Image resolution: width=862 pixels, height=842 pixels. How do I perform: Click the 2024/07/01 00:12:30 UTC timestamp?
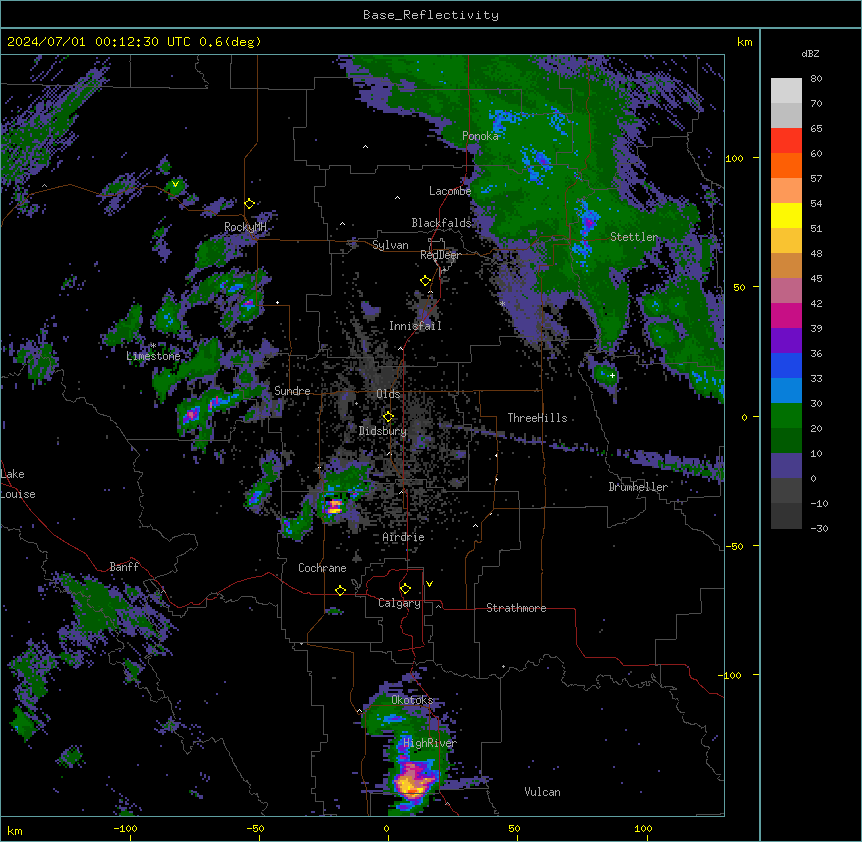99,42
